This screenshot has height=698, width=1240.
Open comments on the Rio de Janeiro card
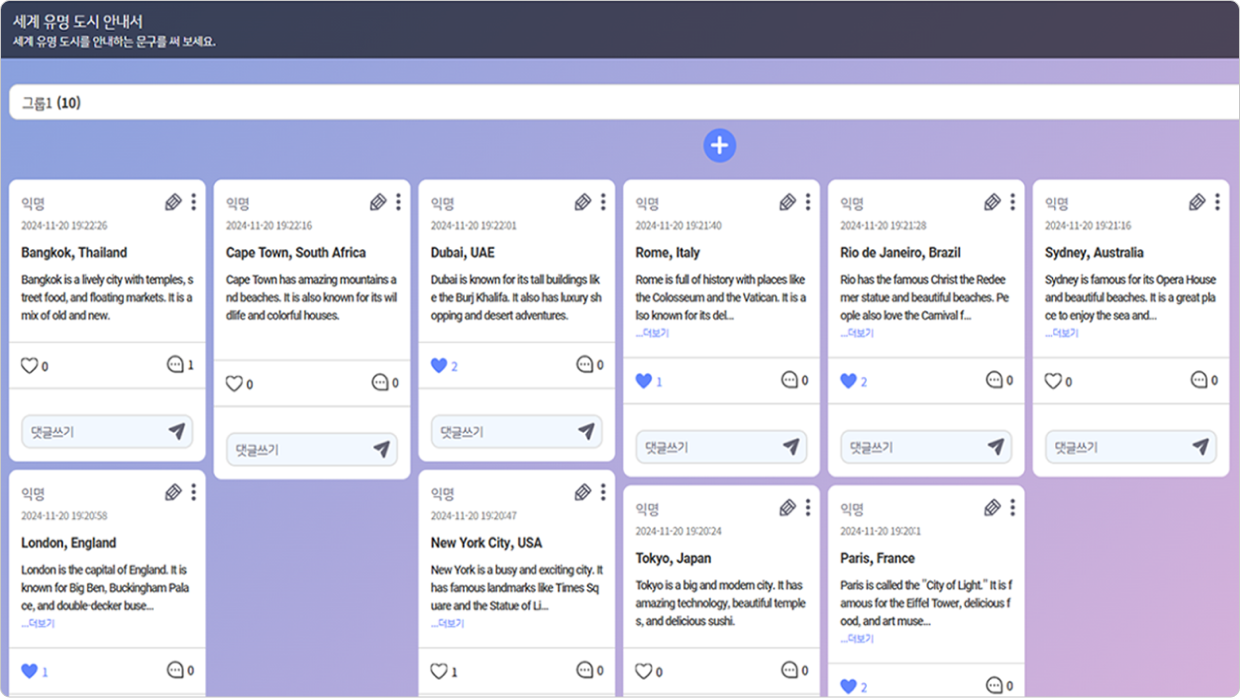tap(994, 380)
